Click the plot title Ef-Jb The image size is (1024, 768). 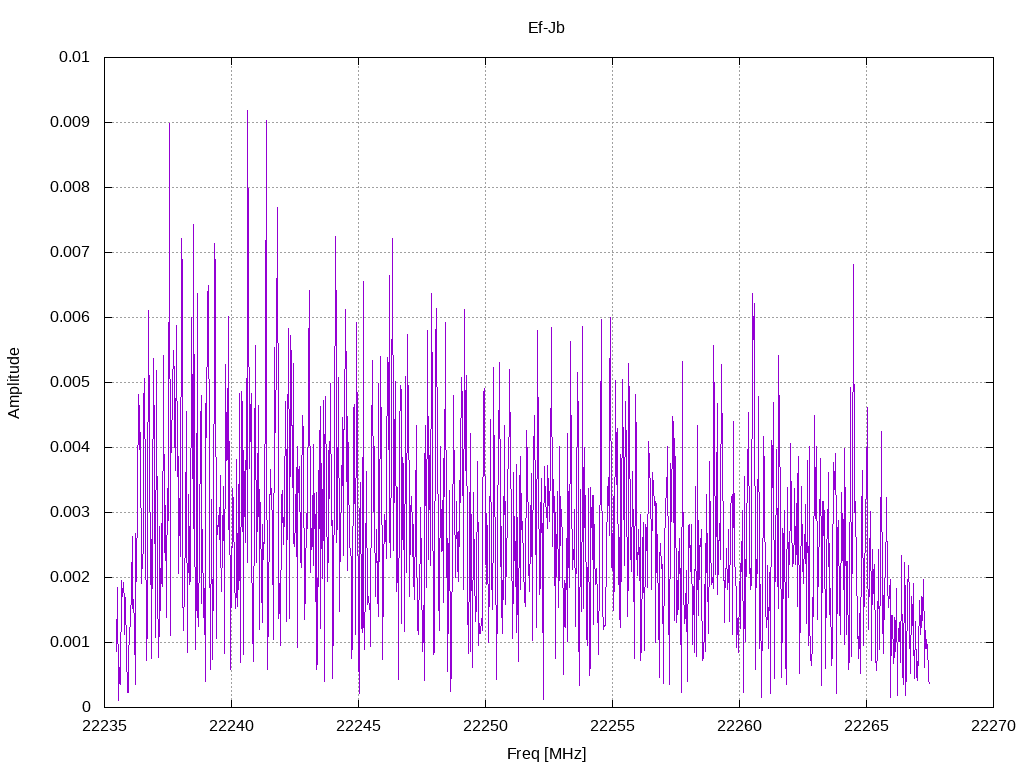click(546, 27)
